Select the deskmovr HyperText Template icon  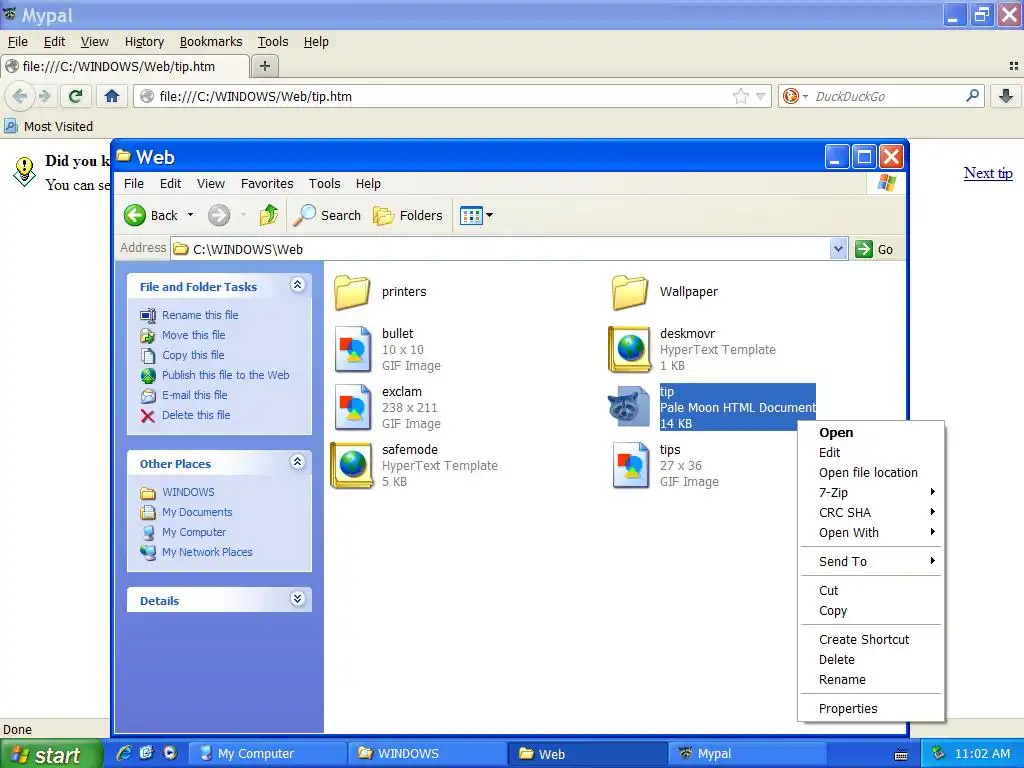[630, 349]
